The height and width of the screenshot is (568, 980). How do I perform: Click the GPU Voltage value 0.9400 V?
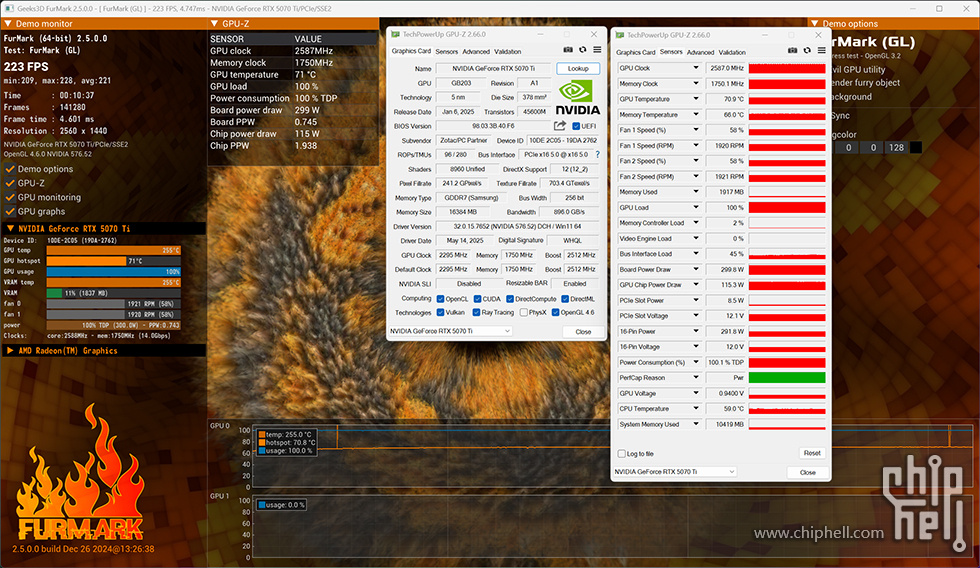point(726,393)
